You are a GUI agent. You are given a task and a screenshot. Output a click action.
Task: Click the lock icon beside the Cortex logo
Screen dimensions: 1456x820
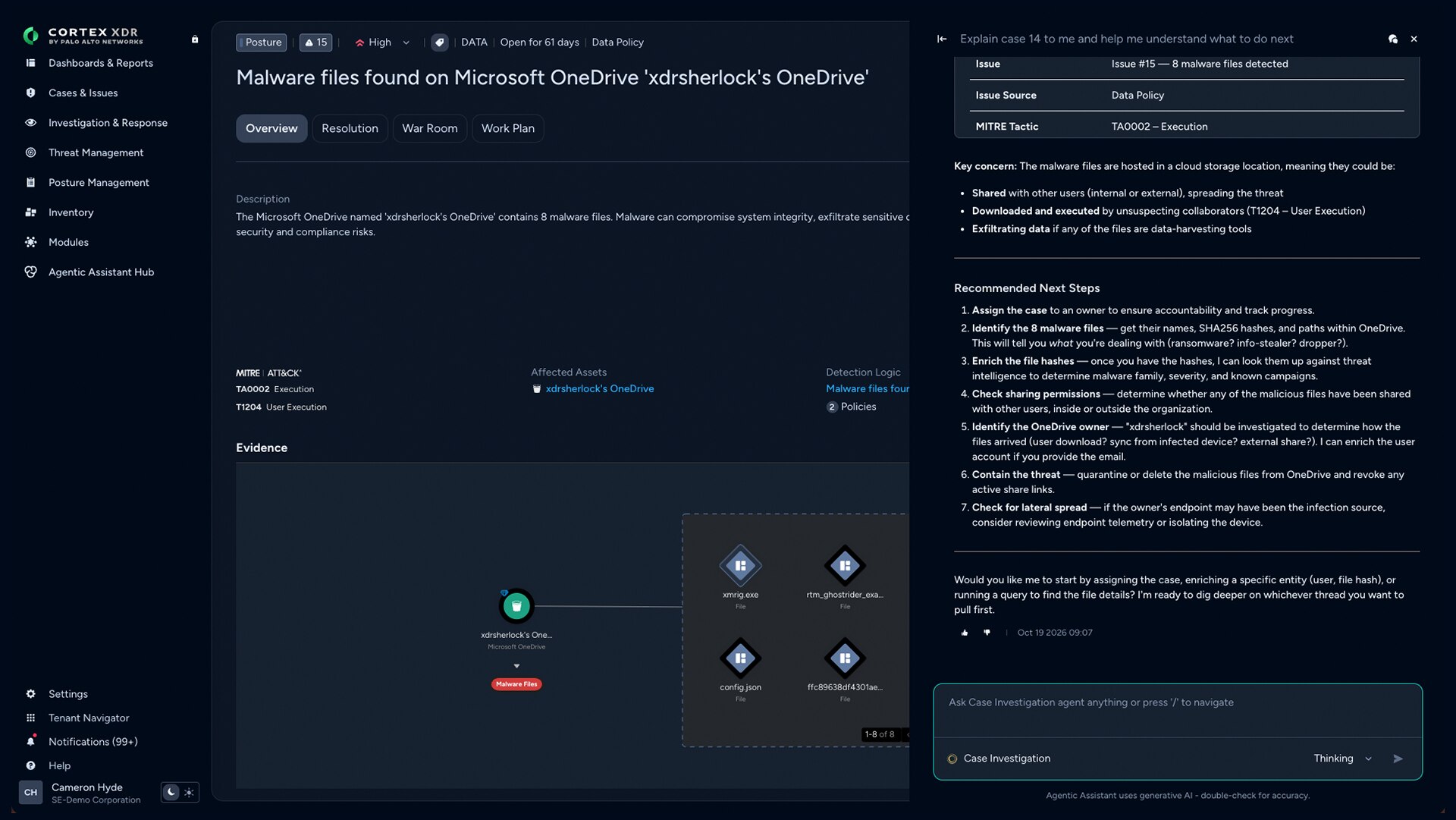(x=195, y=39)
